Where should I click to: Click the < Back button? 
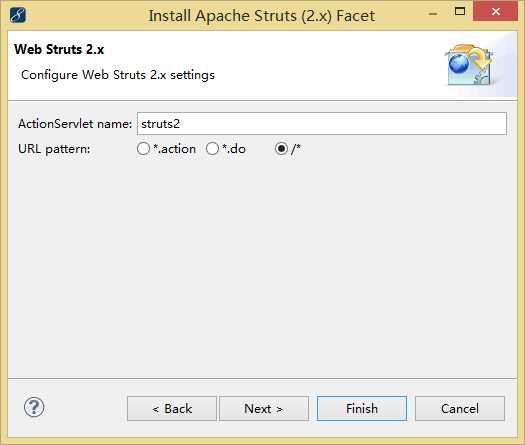click(x=172, y=409)
